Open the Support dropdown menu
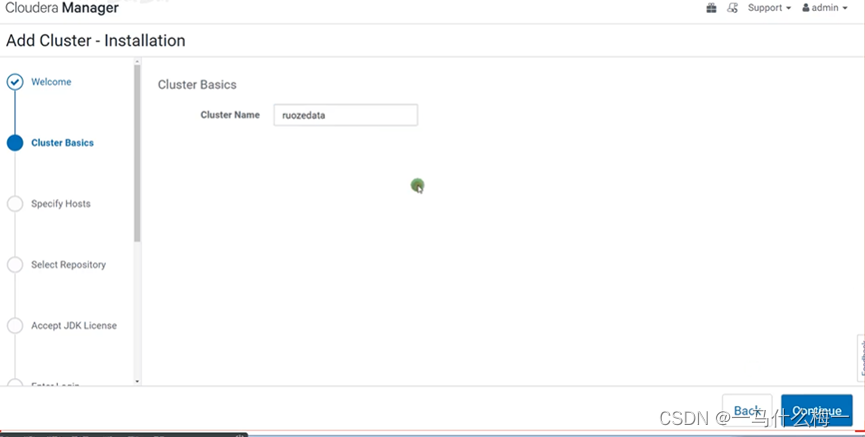The height and width of the screenshot is (437, 865). pyautogui.click(x=769, y=8)
